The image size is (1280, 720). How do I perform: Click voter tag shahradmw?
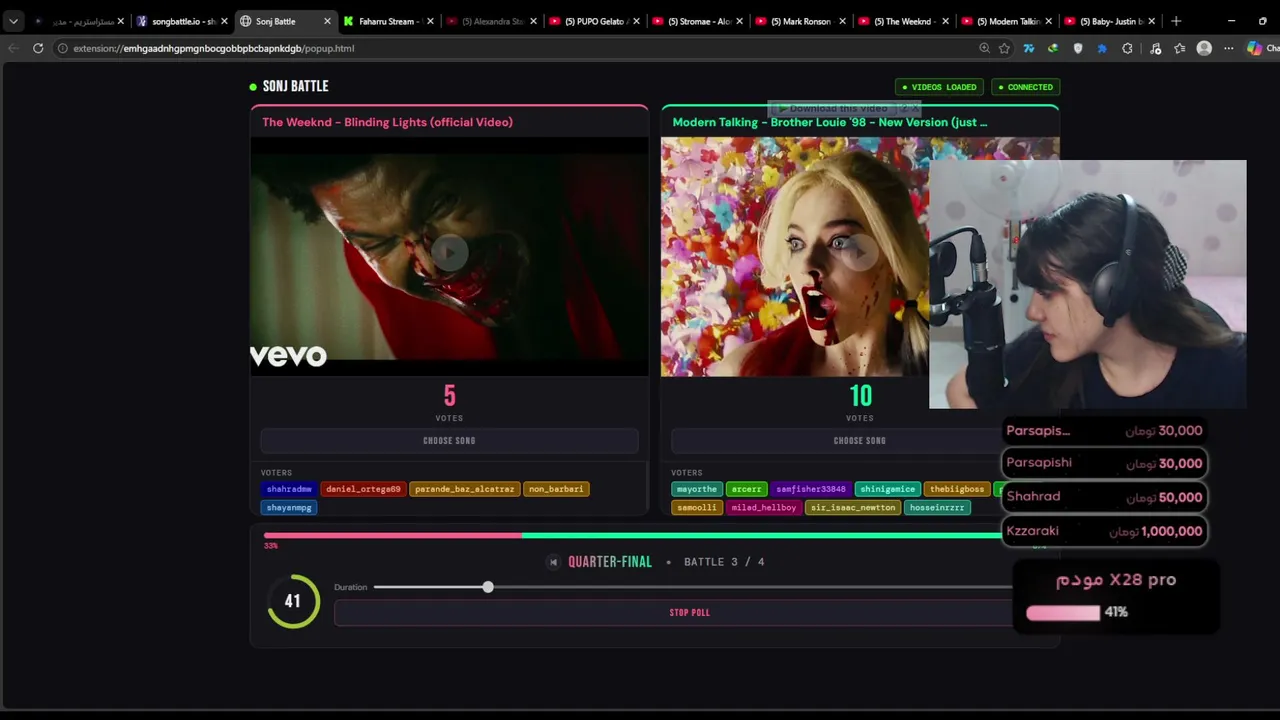click(x=289, y=489)
